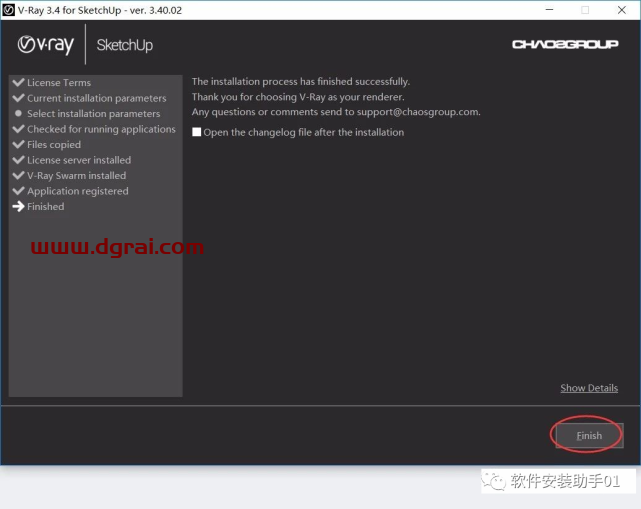Click the Chaos Group logo
641x509 pixels.
pyautogui.click(x=565, y=44)
